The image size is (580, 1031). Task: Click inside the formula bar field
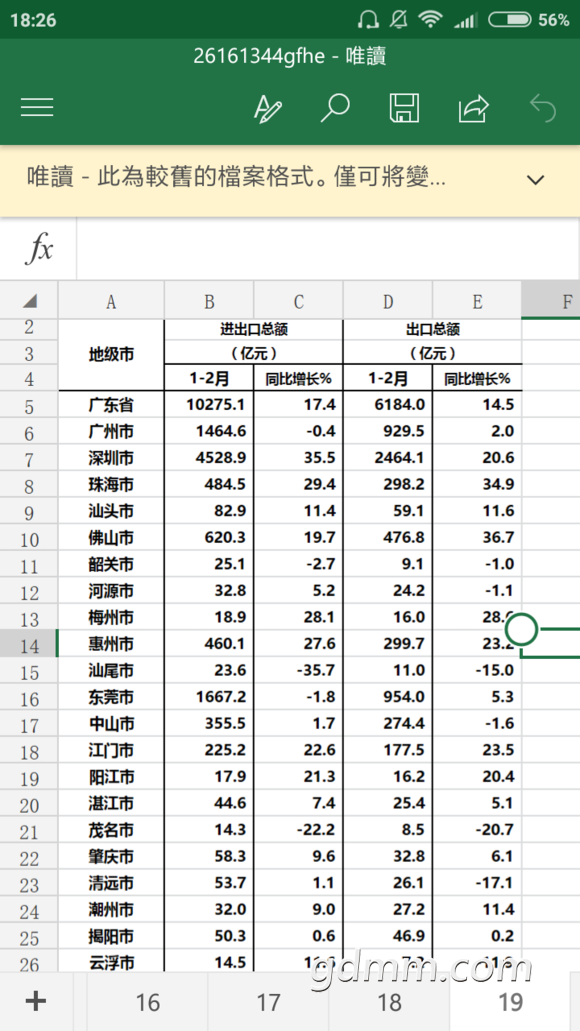tap(328, 249)
